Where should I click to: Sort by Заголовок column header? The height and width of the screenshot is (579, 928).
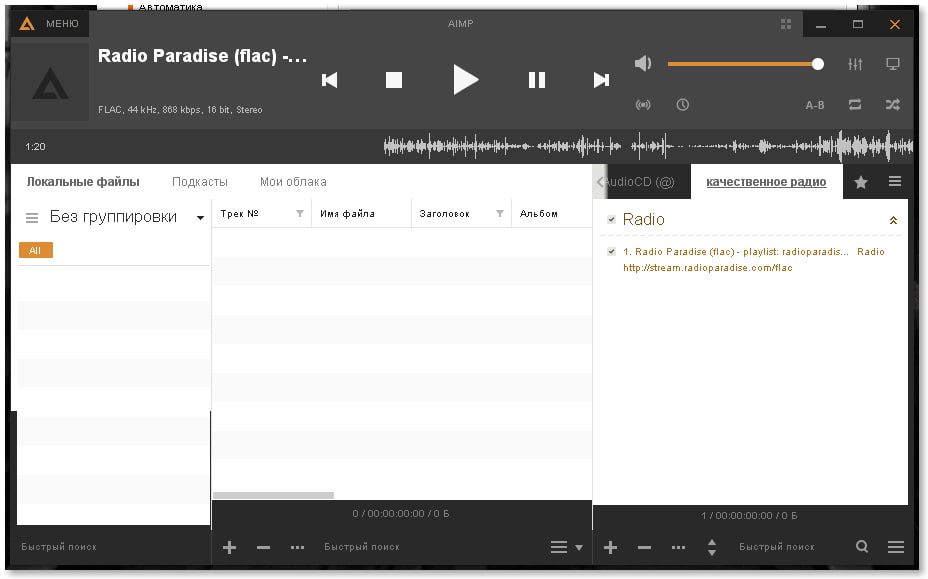tap(444, 214)
